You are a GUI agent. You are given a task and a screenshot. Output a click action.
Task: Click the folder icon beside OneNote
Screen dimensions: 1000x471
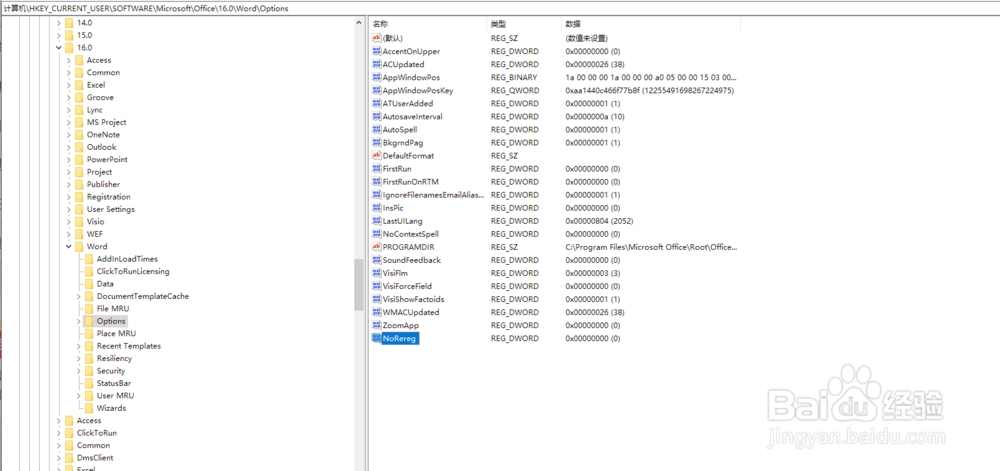tap(79, 134)
